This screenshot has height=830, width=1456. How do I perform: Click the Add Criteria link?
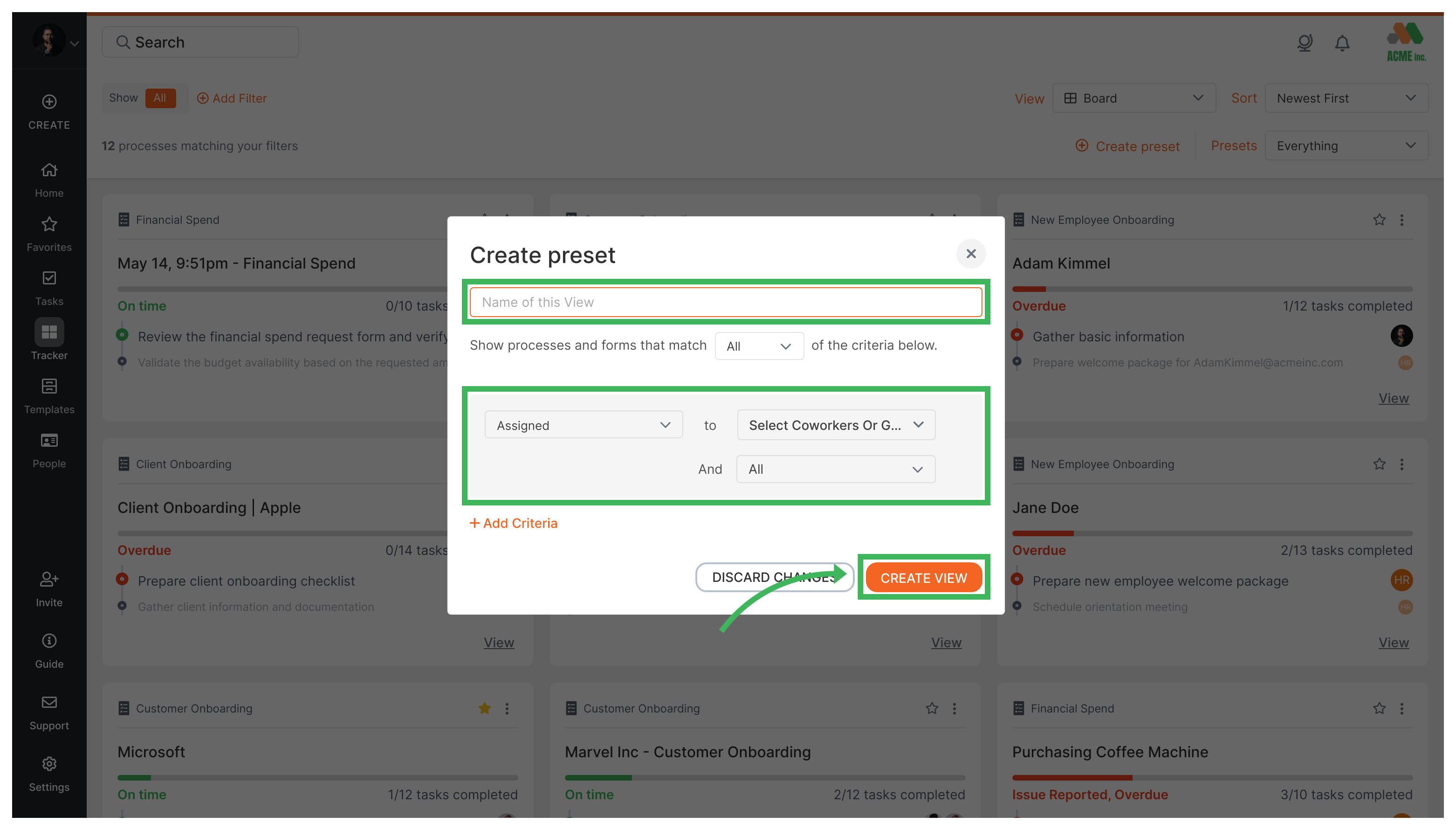tap(513, 523)
